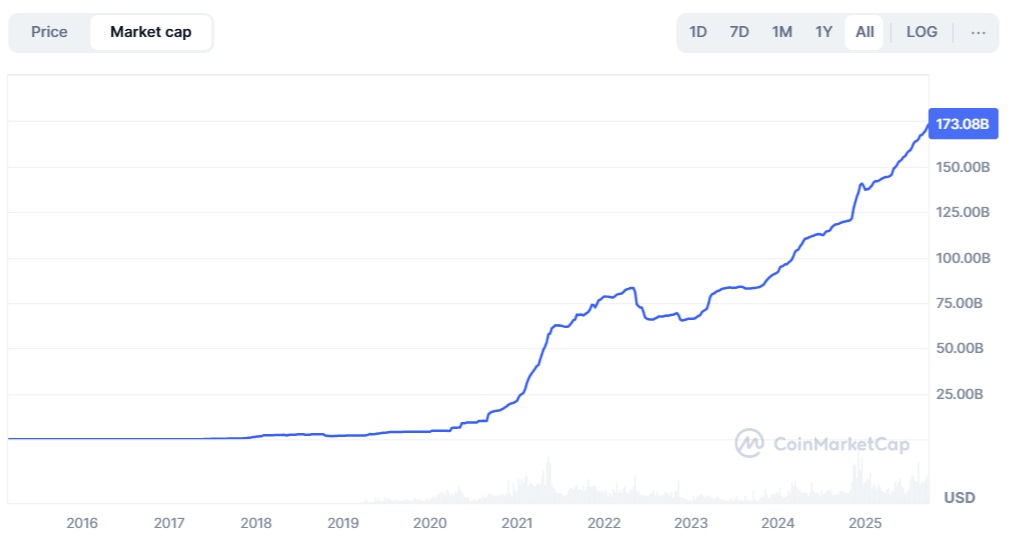Screen dimensions: 1009x543
Task: Choose the 1M time range
Action: click(x=782, y=32)
